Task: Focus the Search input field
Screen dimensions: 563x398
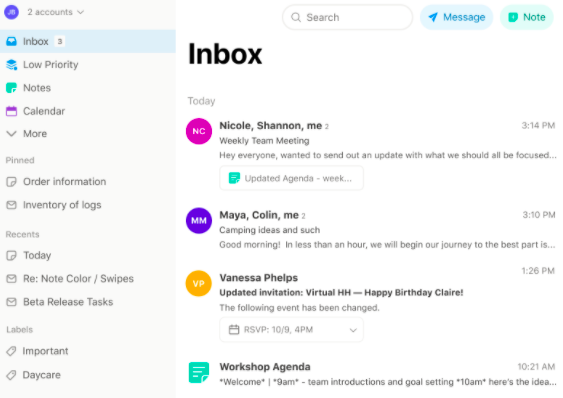Action: click(347, 17)
